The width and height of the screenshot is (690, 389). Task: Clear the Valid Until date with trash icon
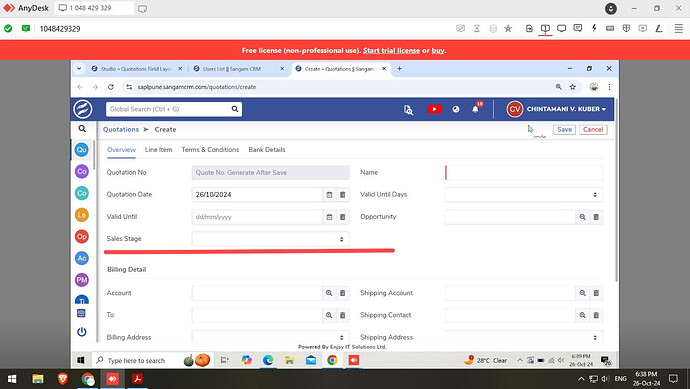coord(342,217)
